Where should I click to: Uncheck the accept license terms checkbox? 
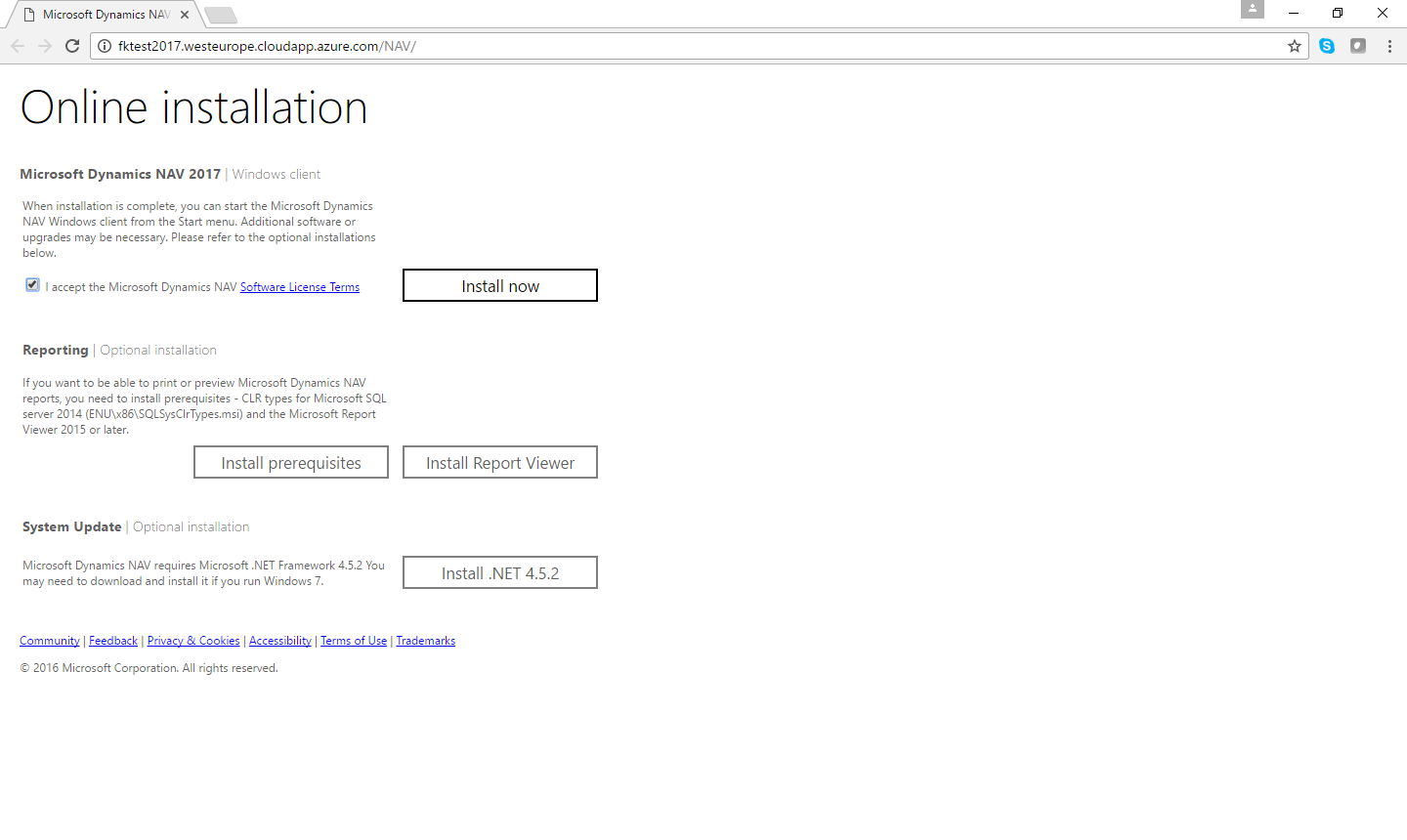pyautogui.click(x=32, y=285)
